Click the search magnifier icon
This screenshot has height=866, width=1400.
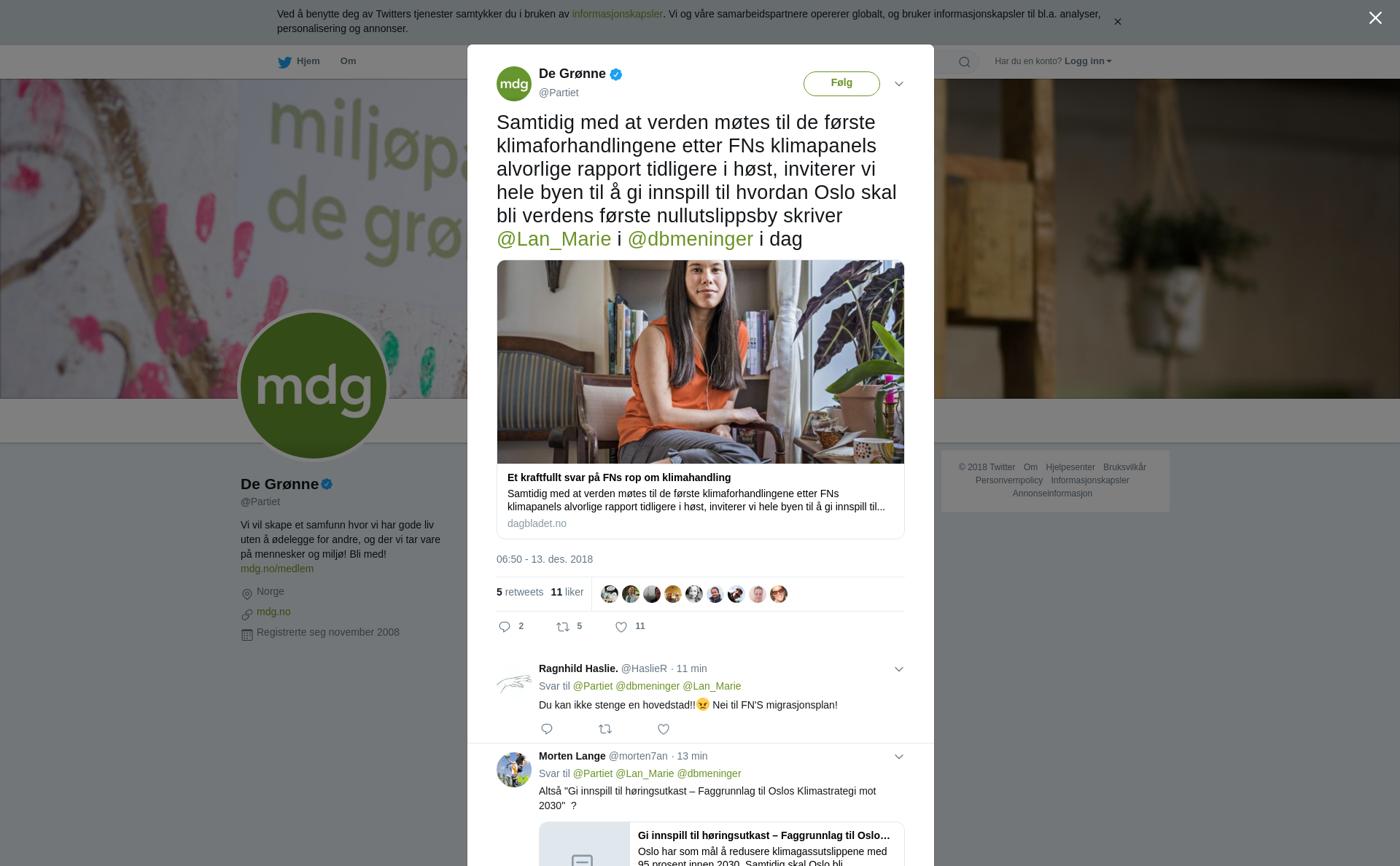pos(965,62)
